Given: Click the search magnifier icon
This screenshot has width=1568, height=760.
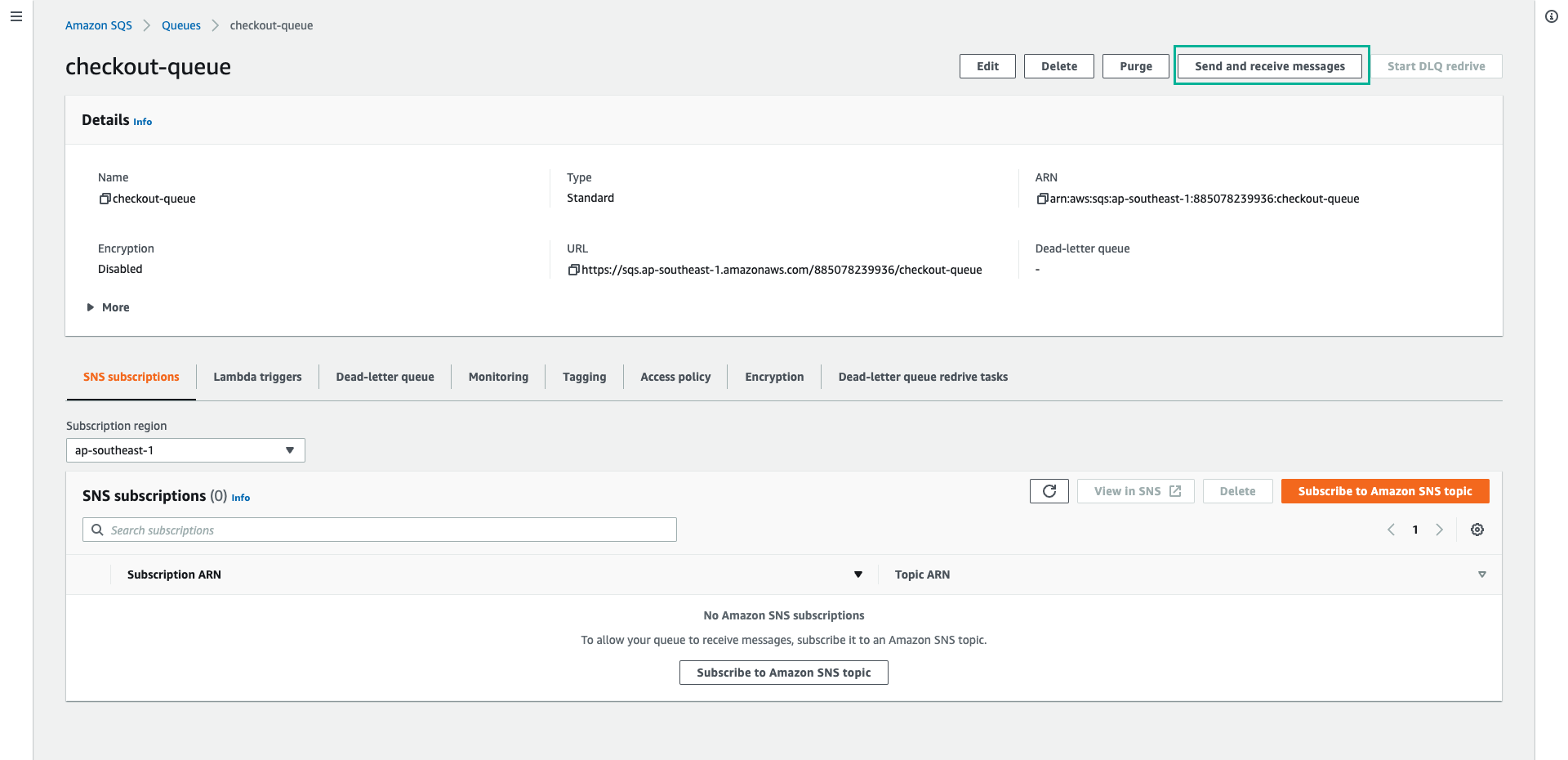Looking at the screenshot, I should [x=97, y=530].
